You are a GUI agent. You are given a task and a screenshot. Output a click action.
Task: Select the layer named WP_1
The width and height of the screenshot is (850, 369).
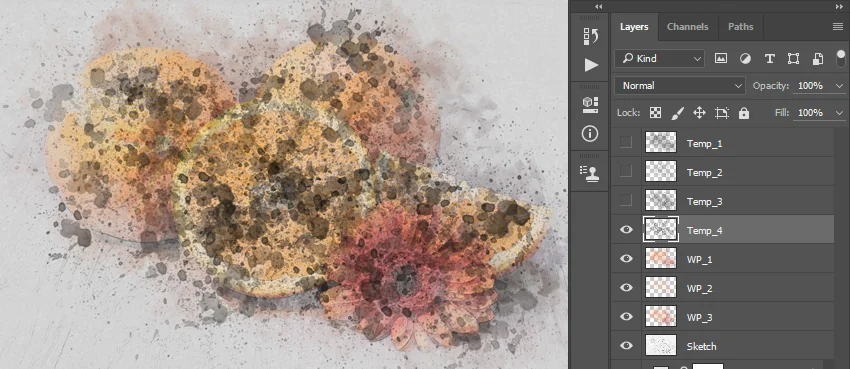699,260
